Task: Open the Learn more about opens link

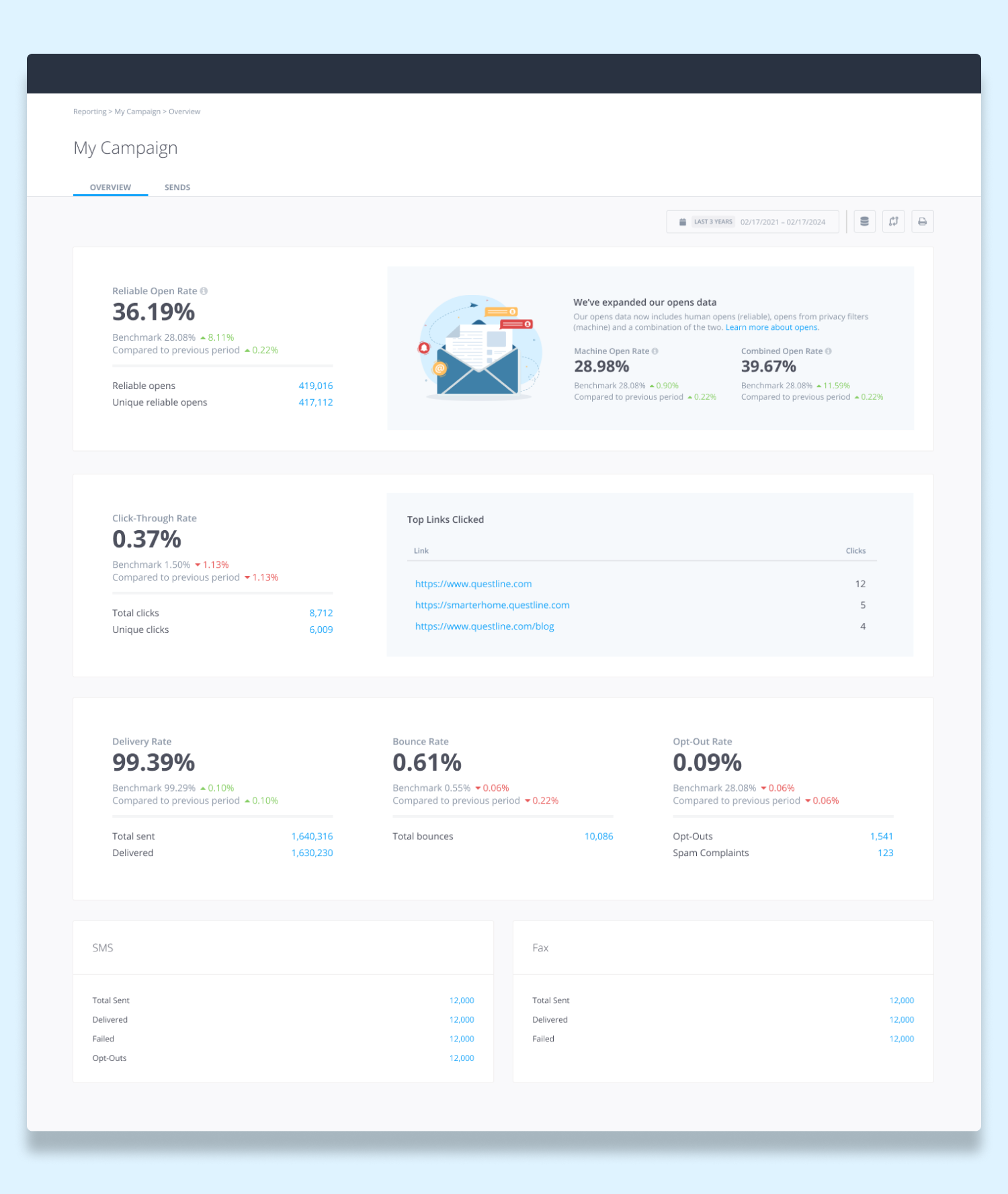Action: point(772,327)
